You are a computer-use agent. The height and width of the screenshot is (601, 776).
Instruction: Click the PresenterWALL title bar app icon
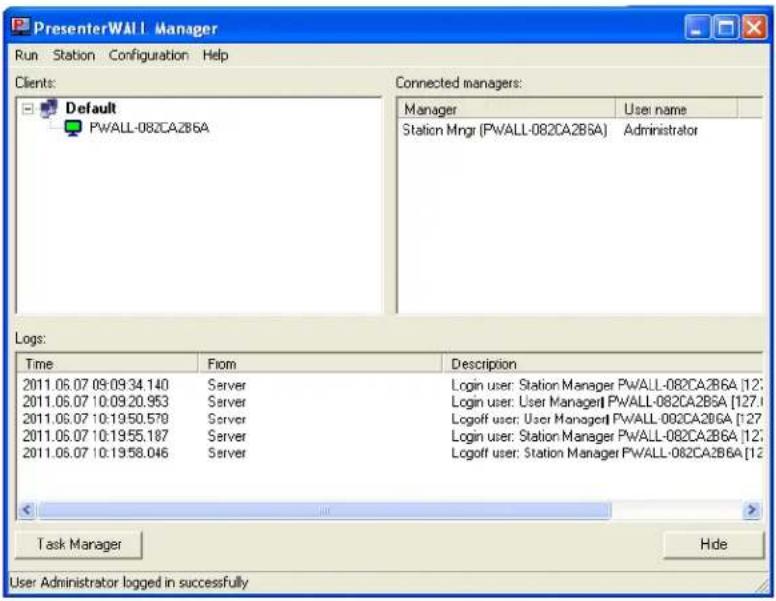click(x=20, y=26)
